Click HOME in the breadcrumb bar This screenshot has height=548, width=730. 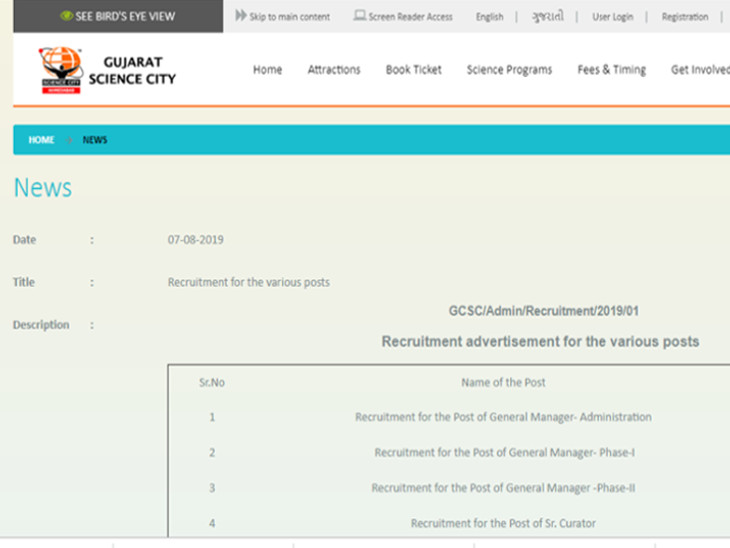coord(41,140)
